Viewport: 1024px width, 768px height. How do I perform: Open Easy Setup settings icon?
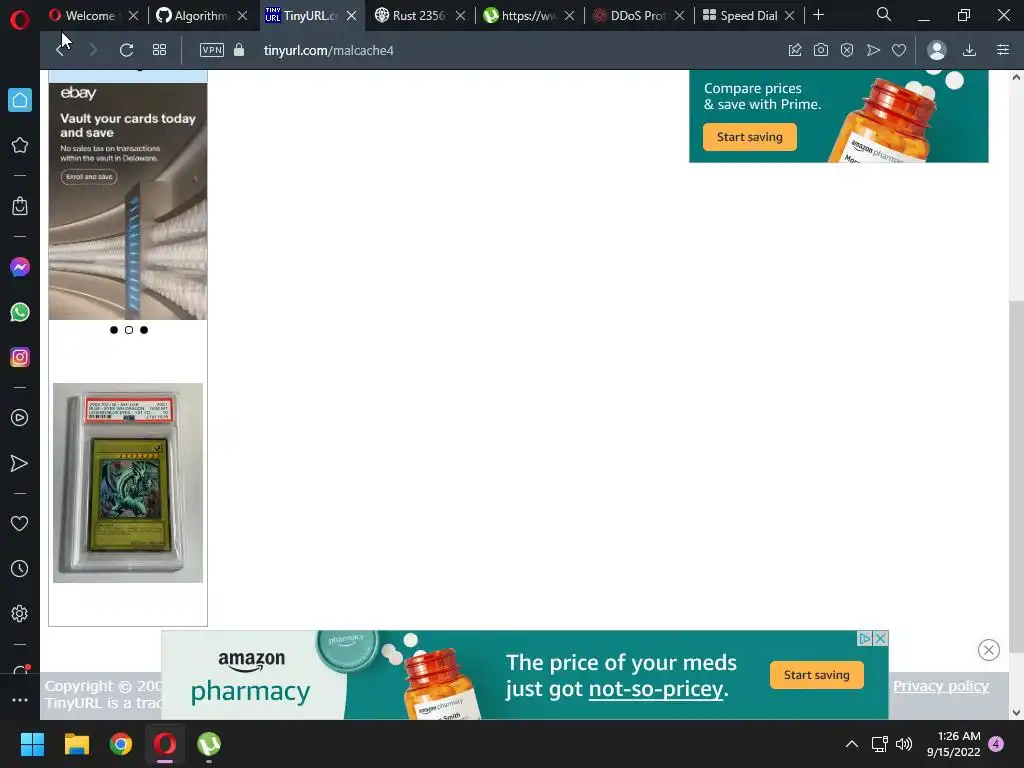pyautogui.click(x=1003, y=50)
